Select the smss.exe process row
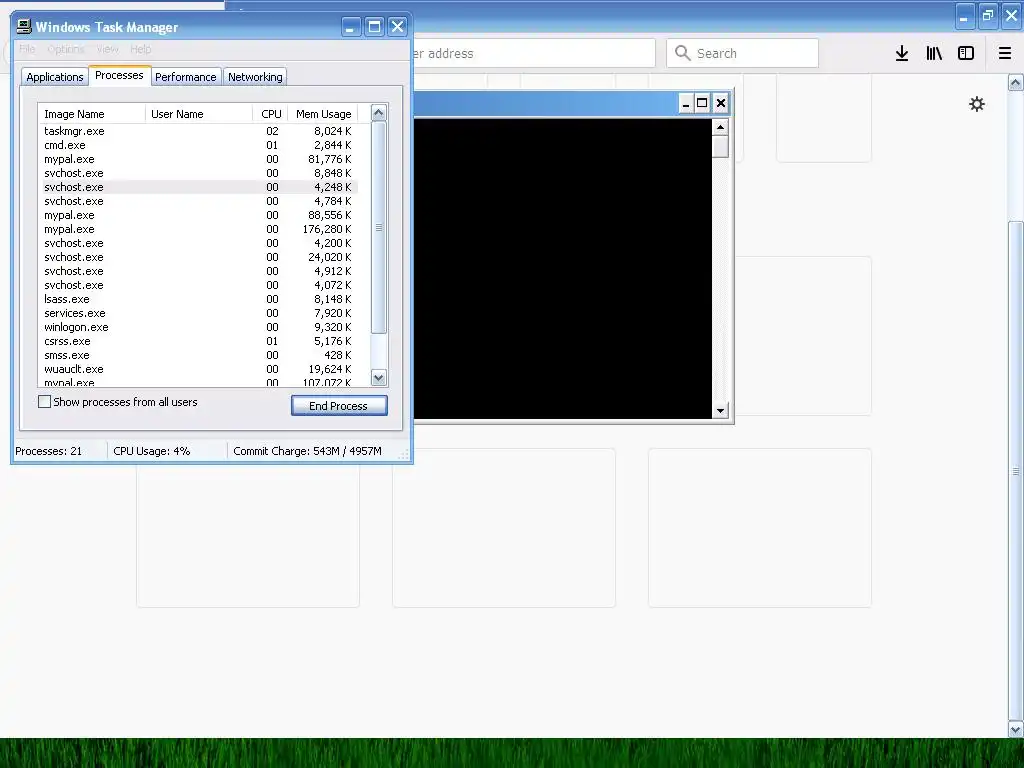 (x=198, y=355)
